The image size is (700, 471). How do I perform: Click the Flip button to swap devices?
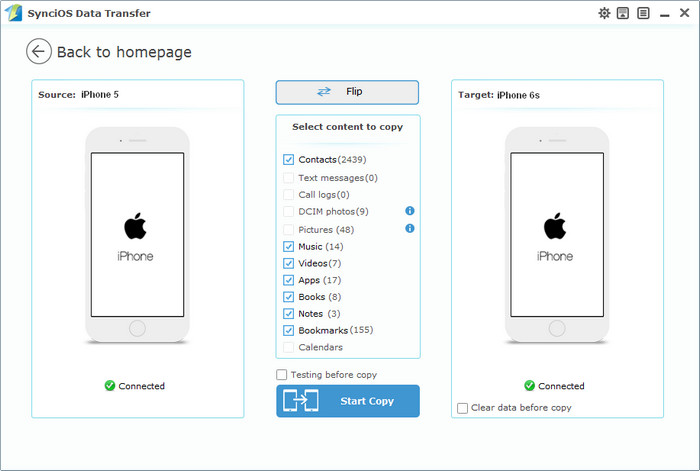coord(347,92)
